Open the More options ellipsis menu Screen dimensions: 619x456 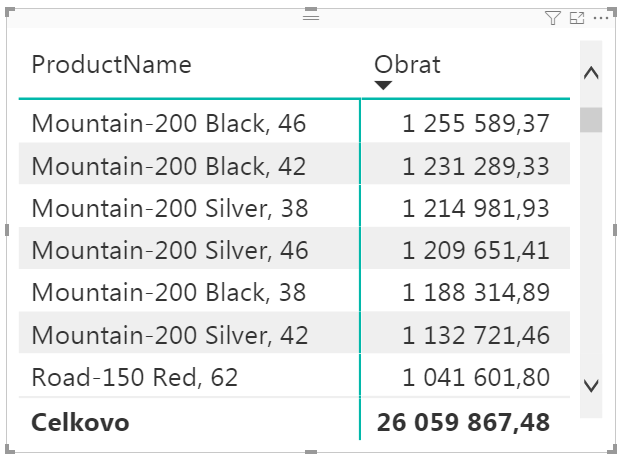(x=601, y=18)
